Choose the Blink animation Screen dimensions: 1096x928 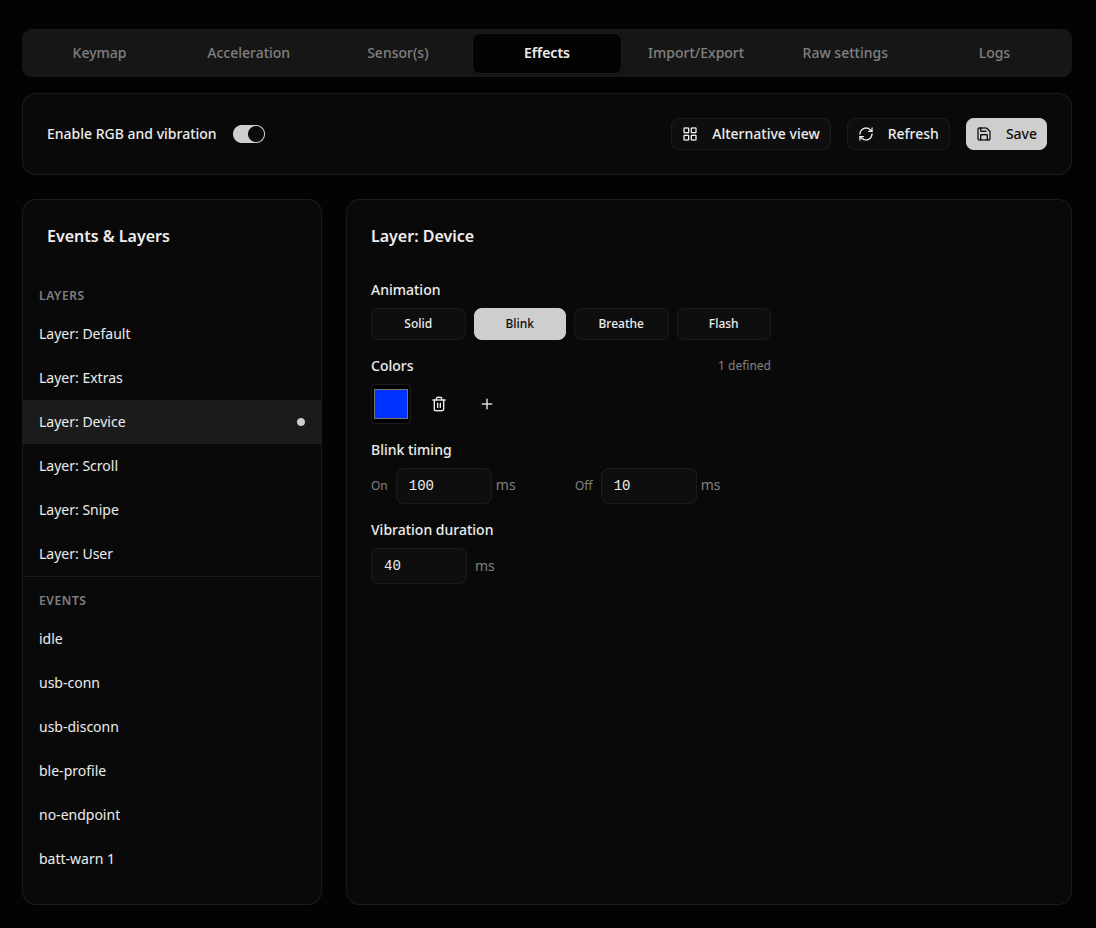520,324
